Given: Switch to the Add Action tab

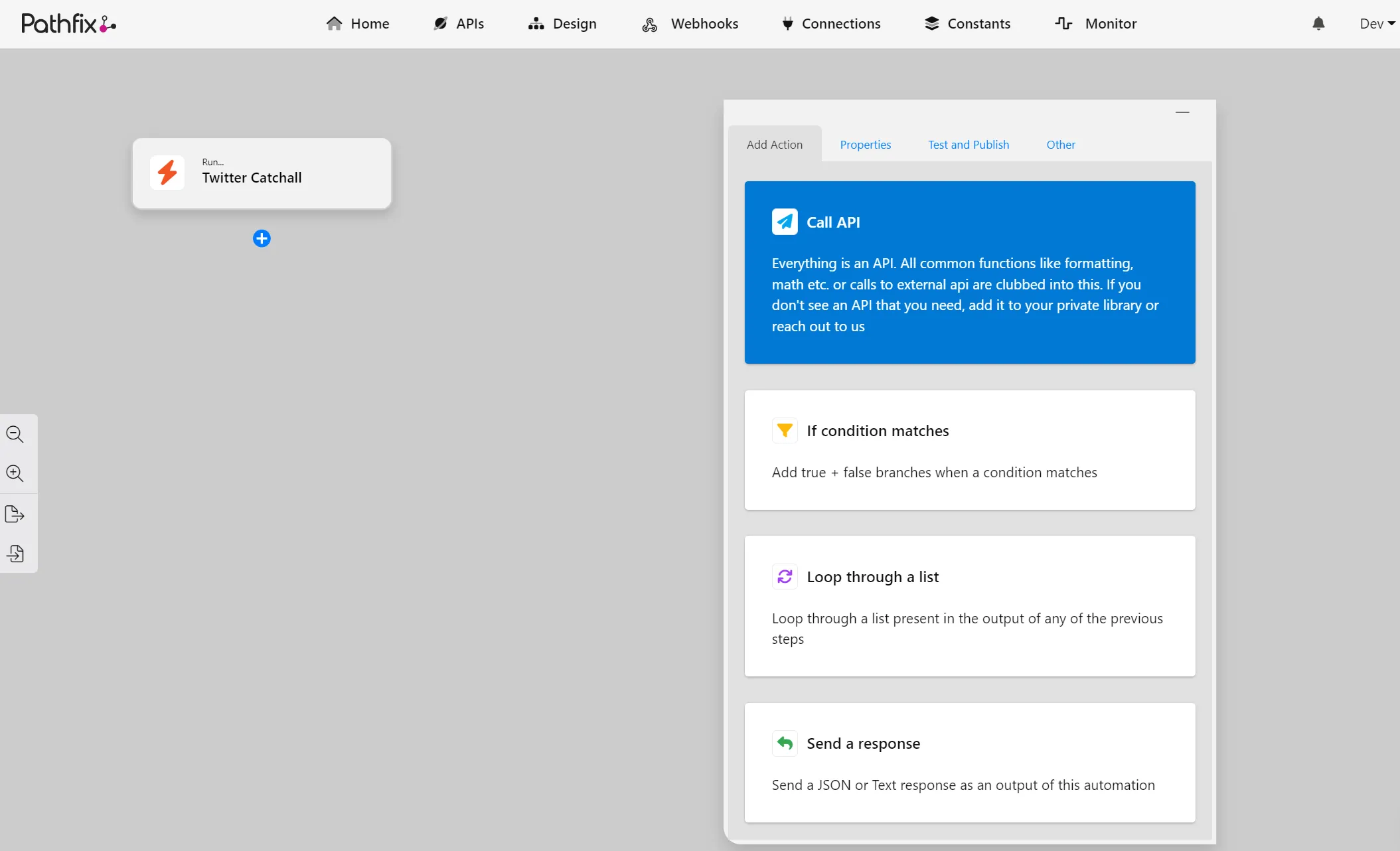Looking at the screenshot, I should (x=775, y=145).
